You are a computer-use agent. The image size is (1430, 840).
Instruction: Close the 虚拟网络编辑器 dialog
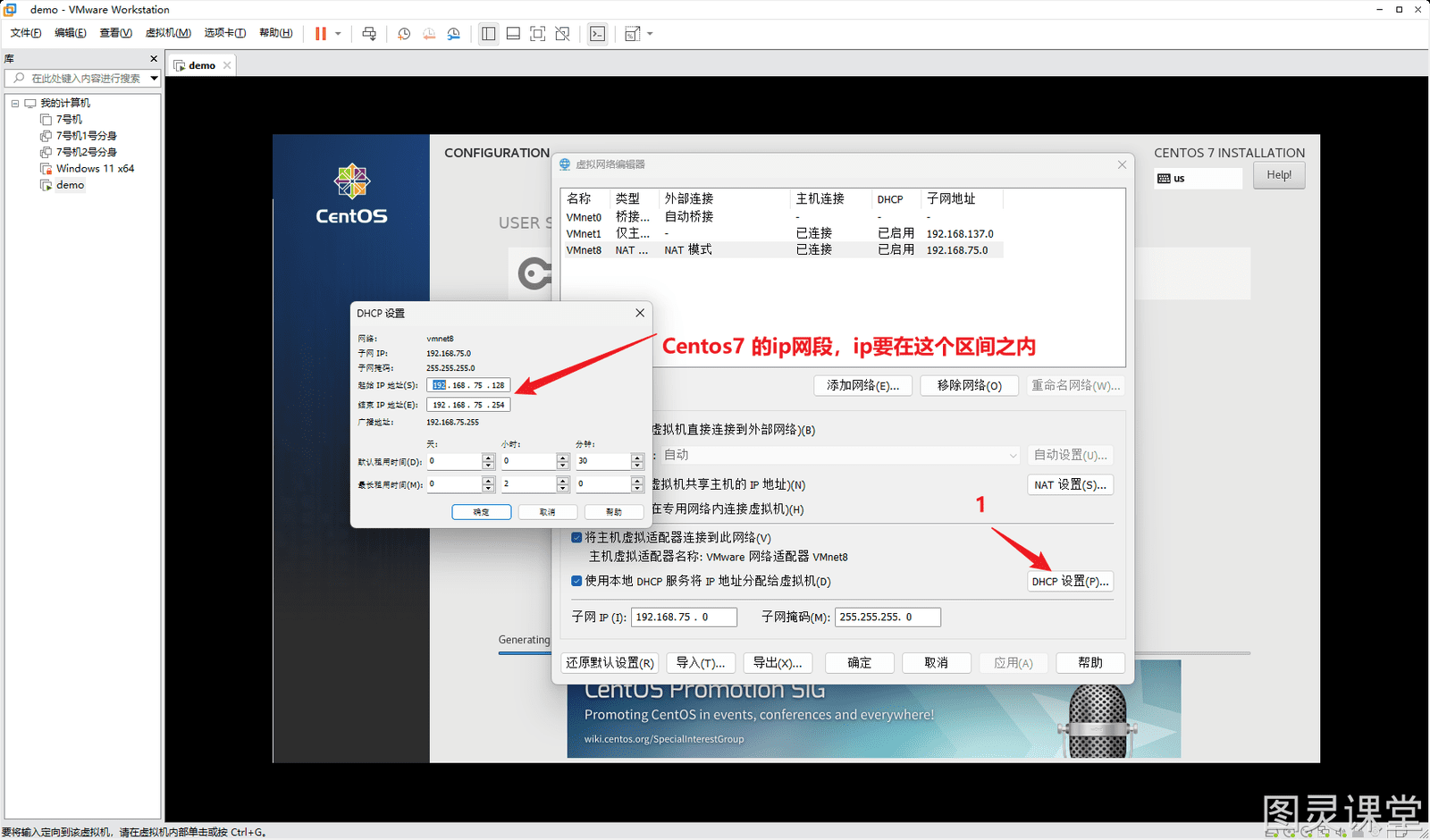click(x=1122, y=165)
